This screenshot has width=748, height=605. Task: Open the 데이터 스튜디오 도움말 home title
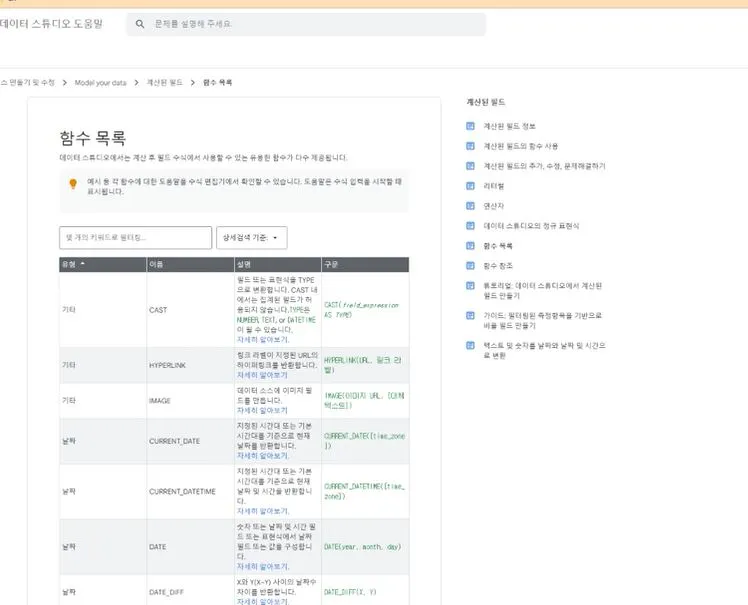(52, 24)
